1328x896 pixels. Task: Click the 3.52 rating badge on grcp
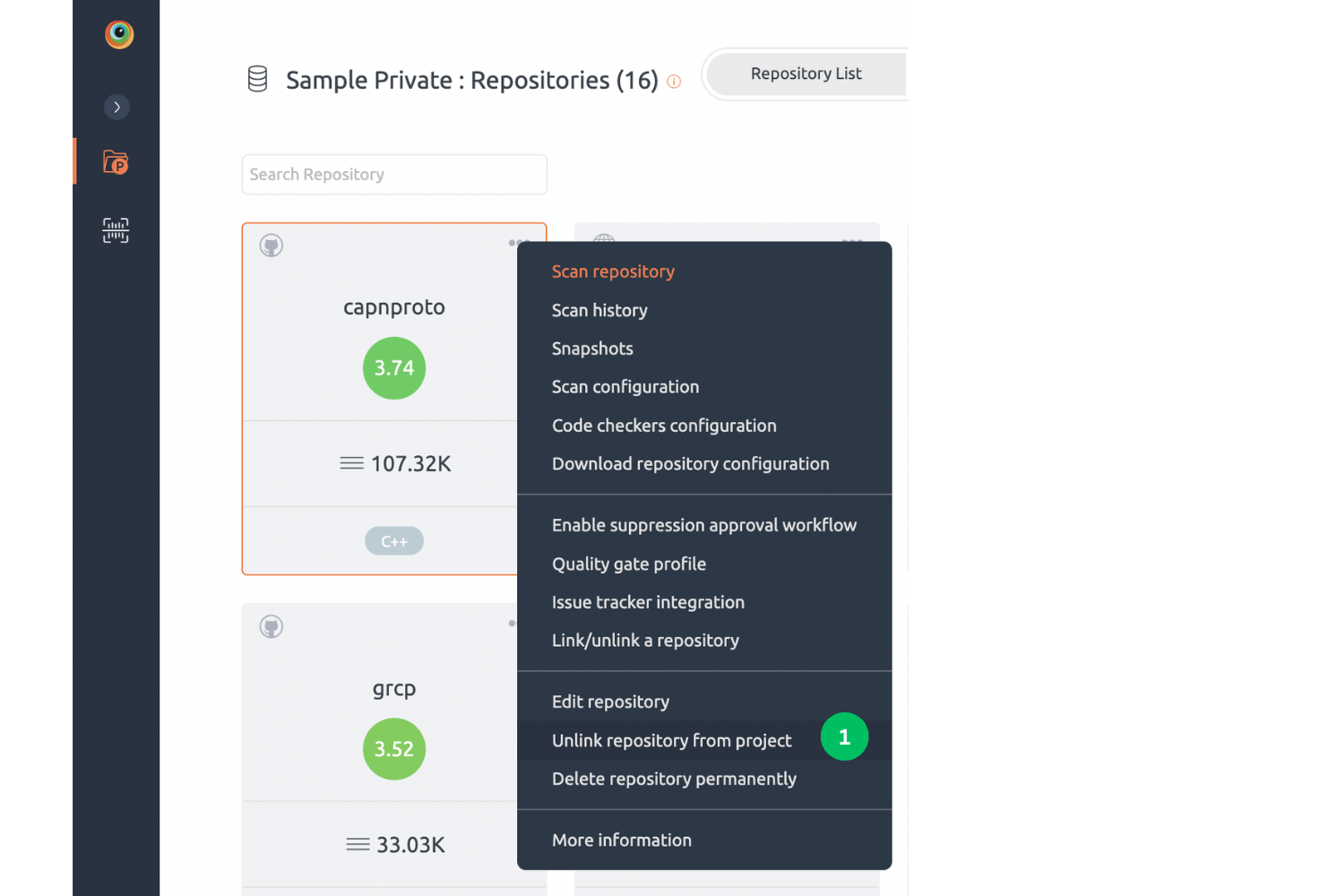click(x=394, y=749)
